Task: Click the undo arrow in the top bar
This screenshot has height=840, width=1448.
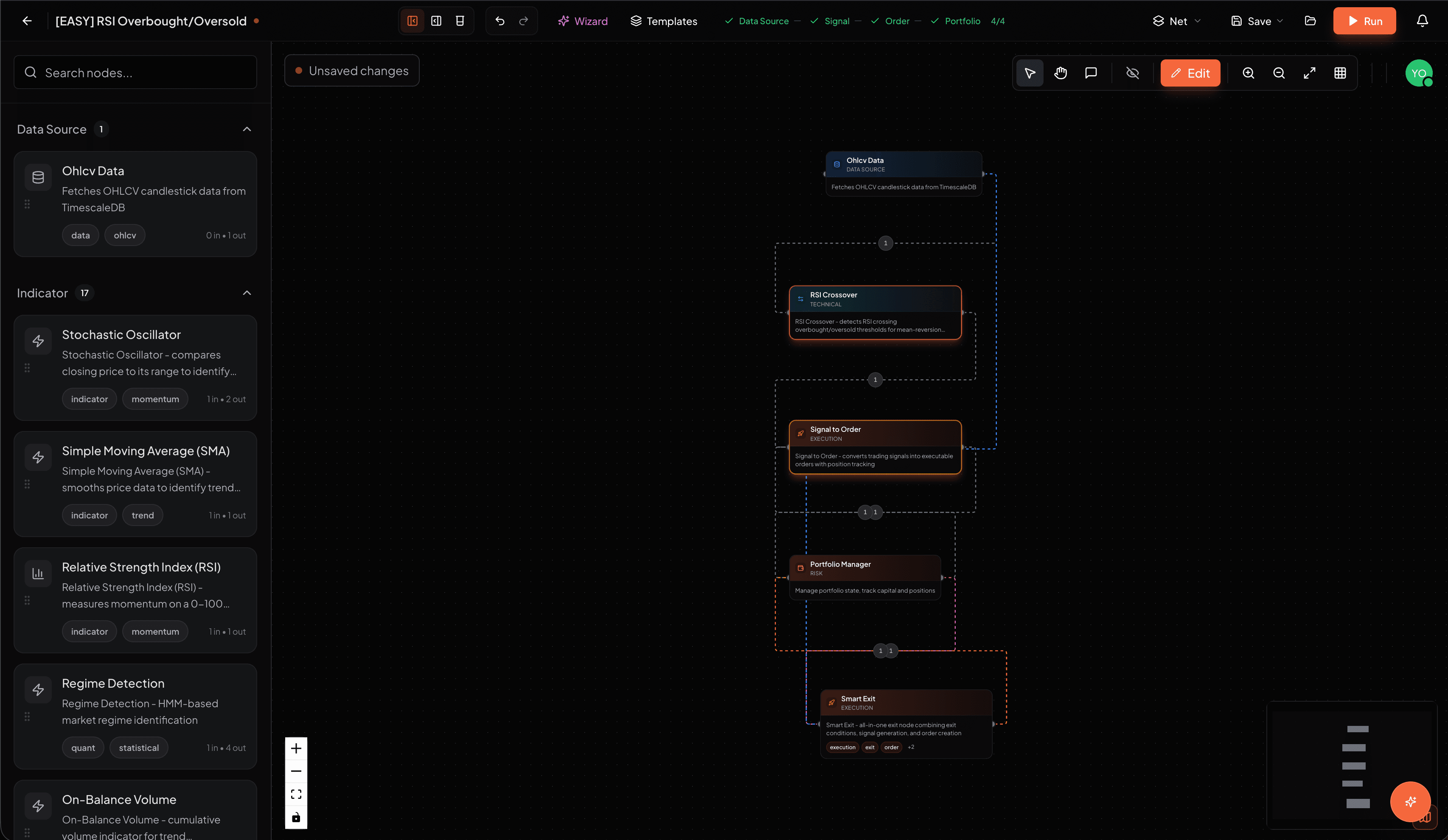Action: [499, 21]
